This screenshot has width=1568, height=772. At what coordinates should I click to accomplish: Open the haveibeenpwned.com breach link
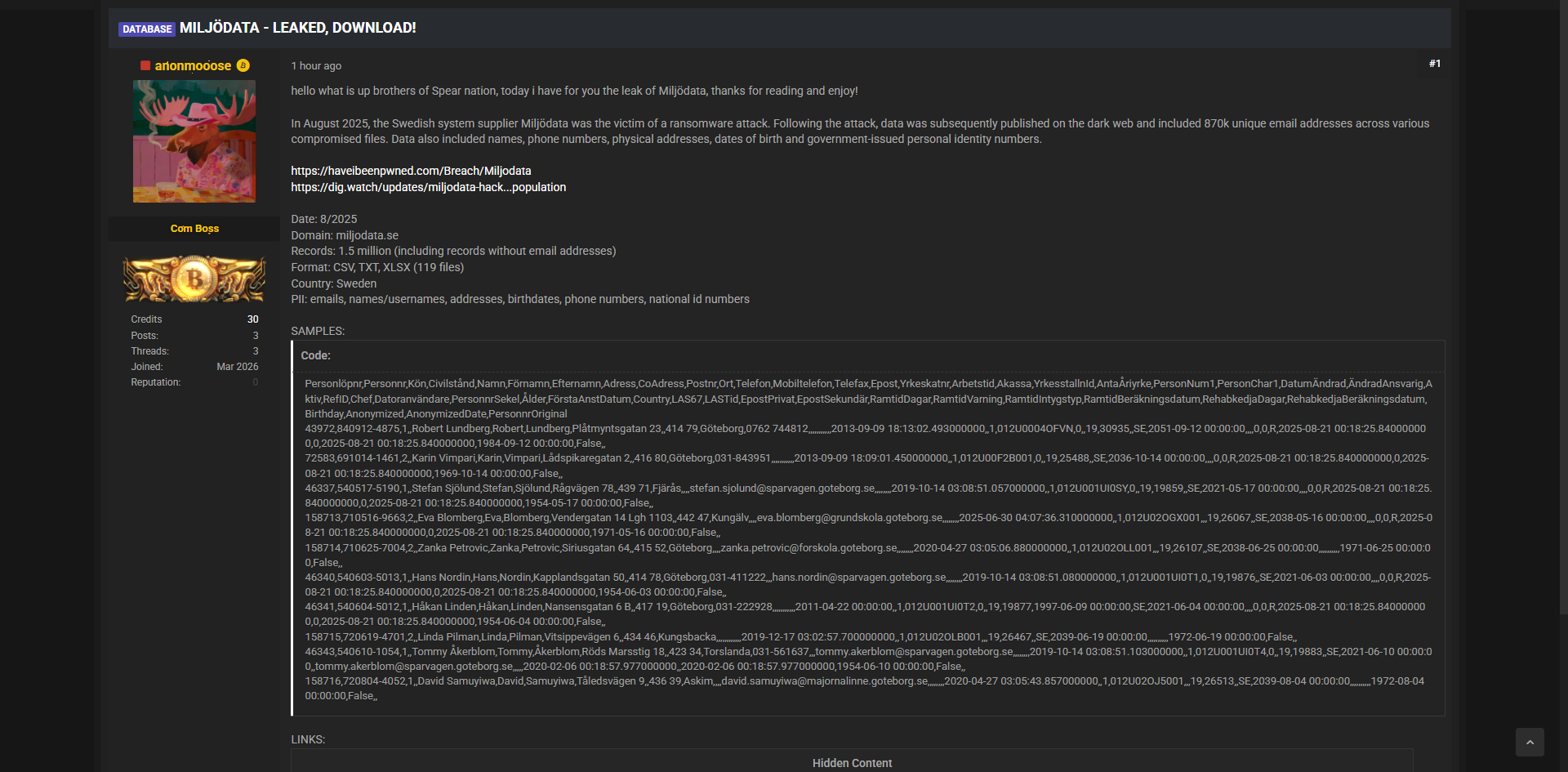point(411,171)
